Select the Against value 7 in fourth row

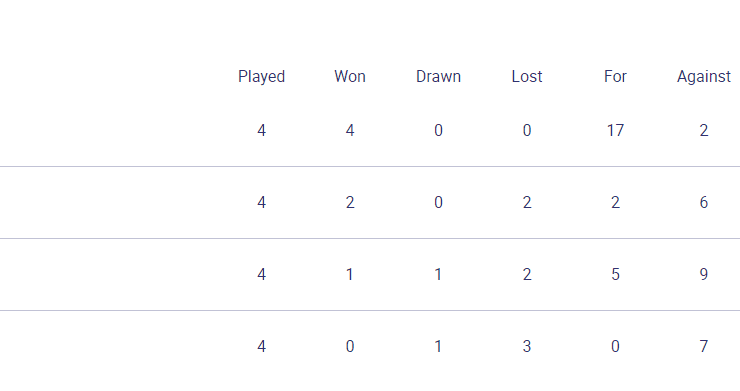[x=704, y=347]
